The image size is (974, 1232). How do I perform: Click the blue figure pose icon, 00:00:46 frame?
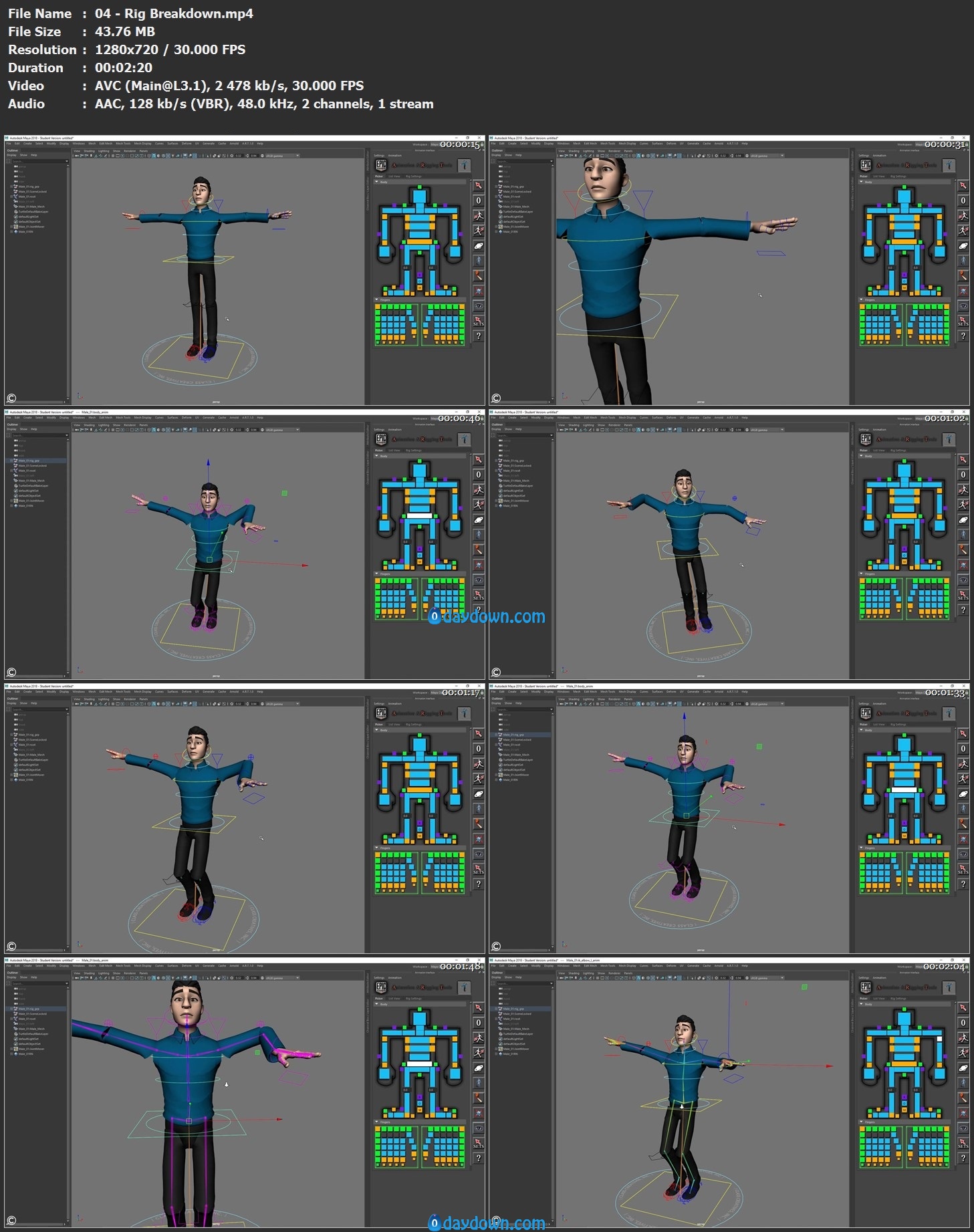[479, 535]
